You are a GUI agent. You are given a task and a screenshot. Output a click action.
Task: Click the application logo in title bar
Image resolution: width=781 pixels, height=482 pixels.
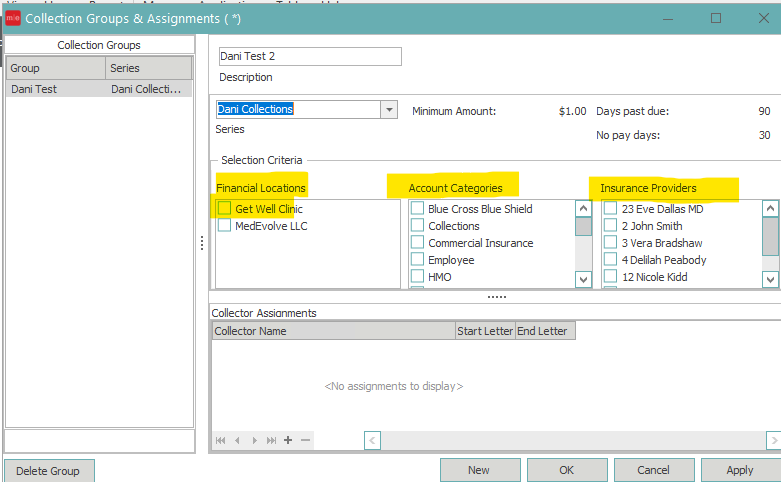13,18
